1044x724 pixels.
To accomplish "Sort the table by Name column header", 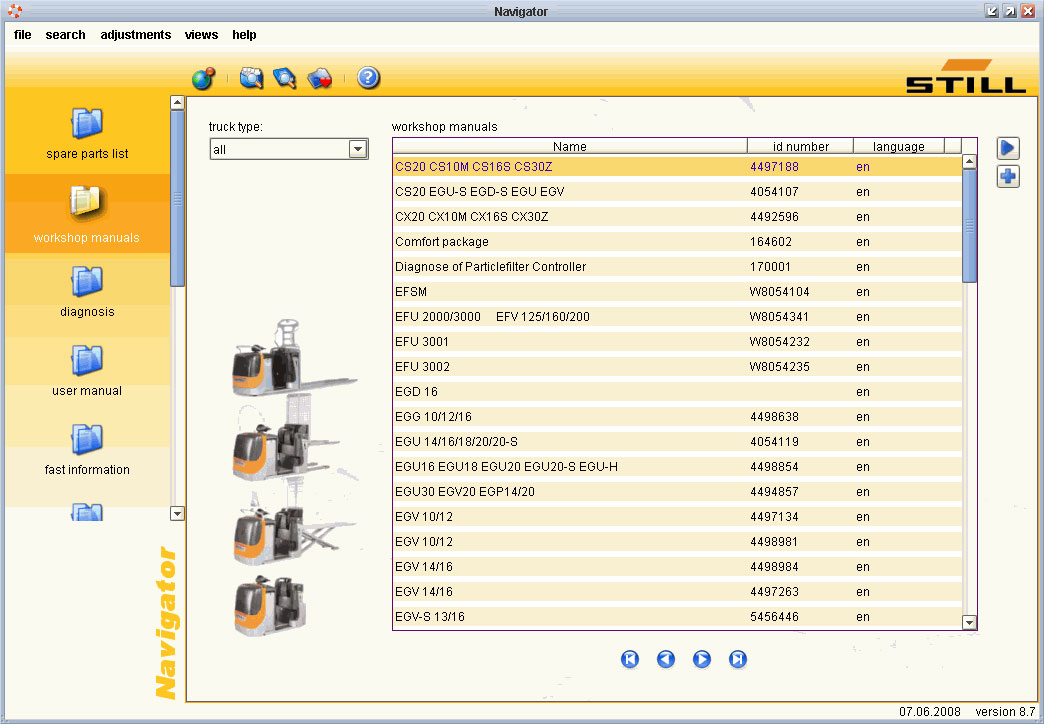I will pyautogui.click(x=570, y=147).
